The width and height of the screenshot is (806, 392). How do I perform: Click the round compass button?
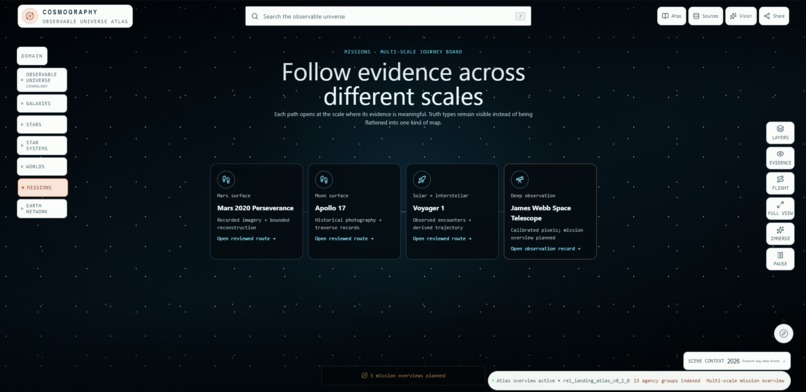click(x=783, y=333)
